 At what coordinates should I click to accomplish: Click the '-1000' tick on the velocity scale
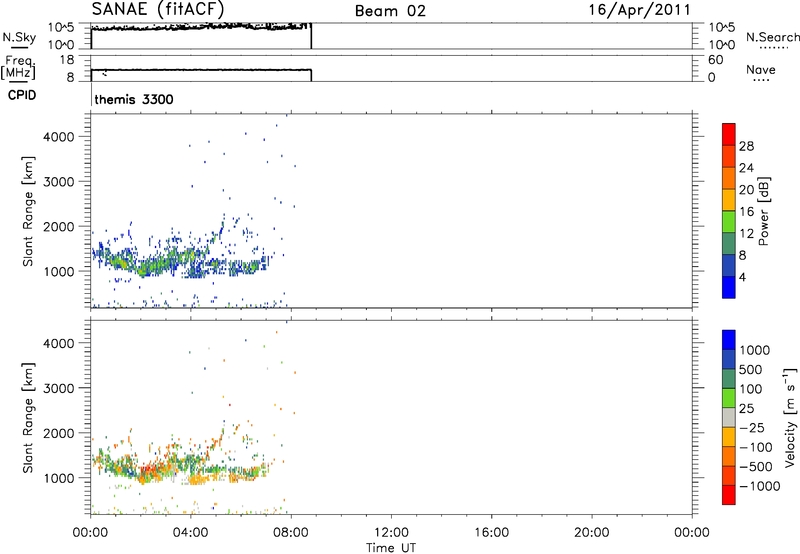760,486
